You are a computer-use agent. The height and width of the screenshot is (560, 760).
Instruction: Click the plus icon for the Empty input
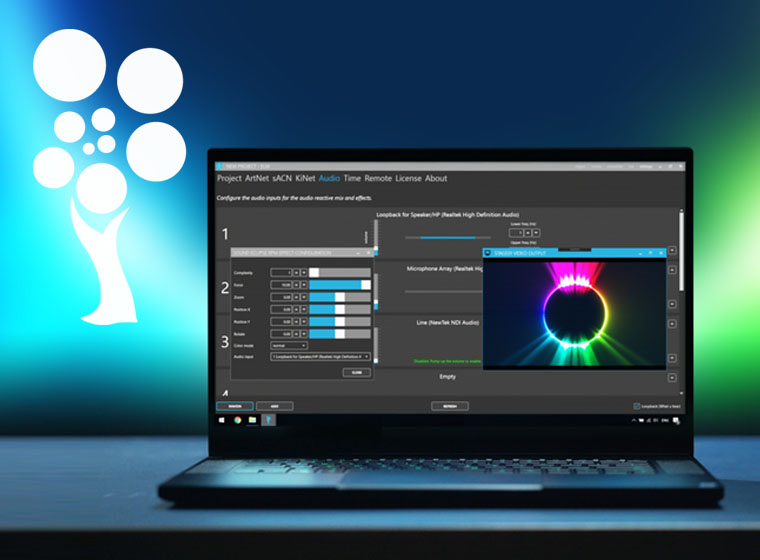coord(672,378)
